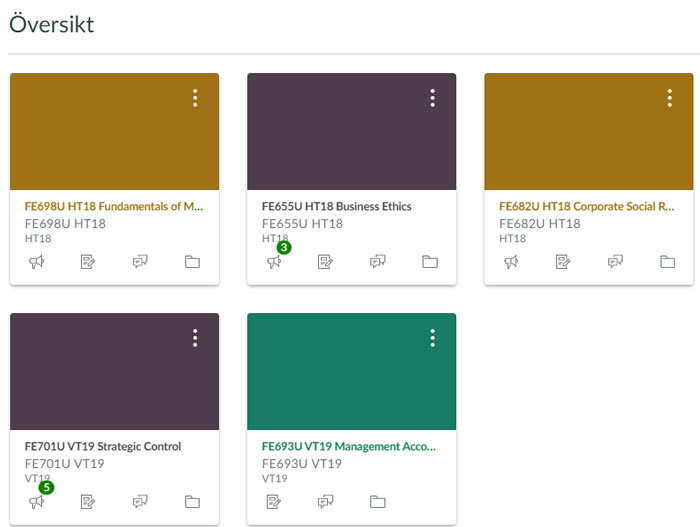The height and width of the screenshot is (527, 700).
Task: Open files folder icon on FE682U card
Action: point(667,262)
